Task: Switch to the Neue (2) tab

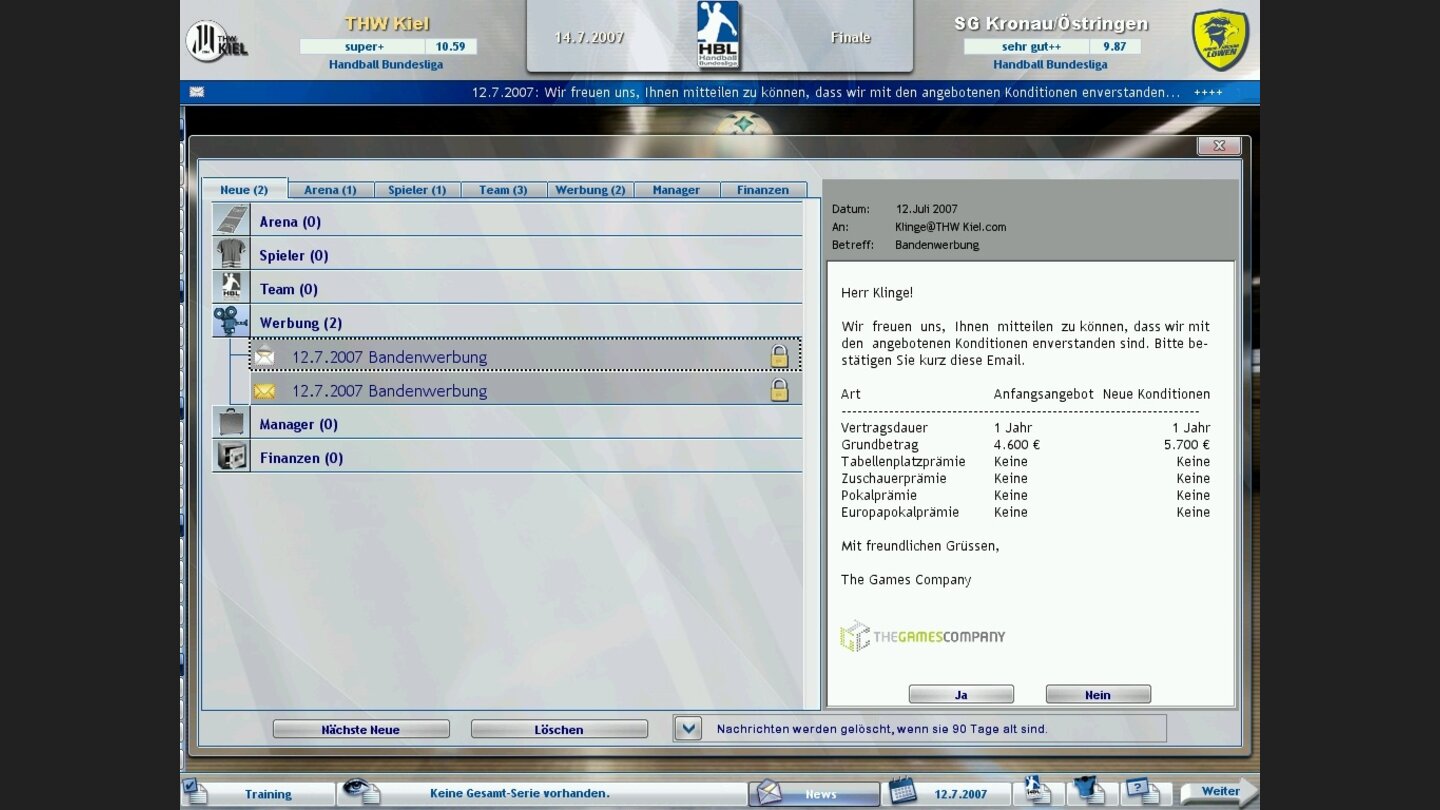Action: (x=244, y=189)
